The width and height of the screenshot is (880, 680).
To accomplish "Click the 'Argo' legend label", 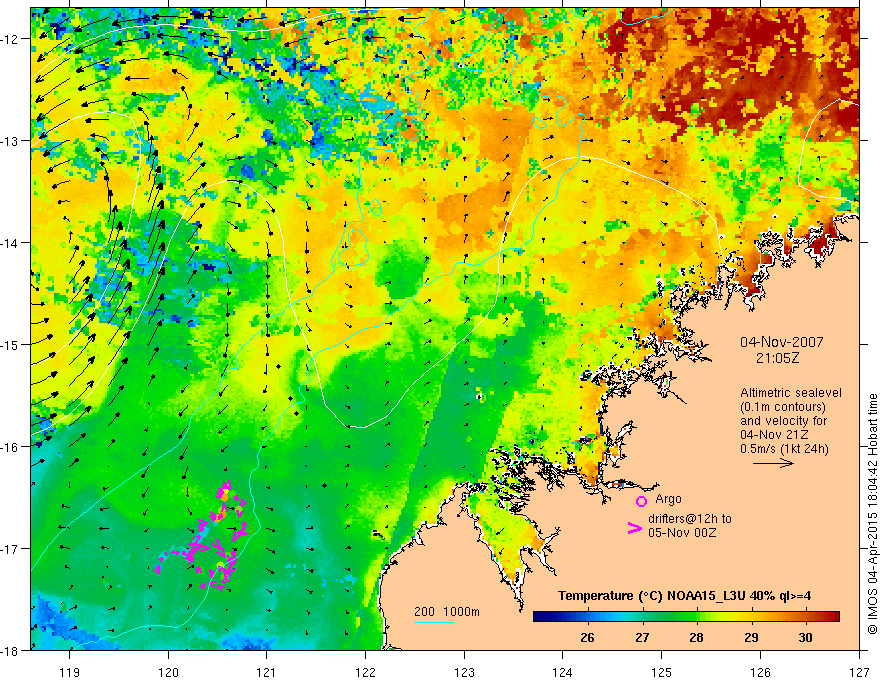I will coord(668,499).
